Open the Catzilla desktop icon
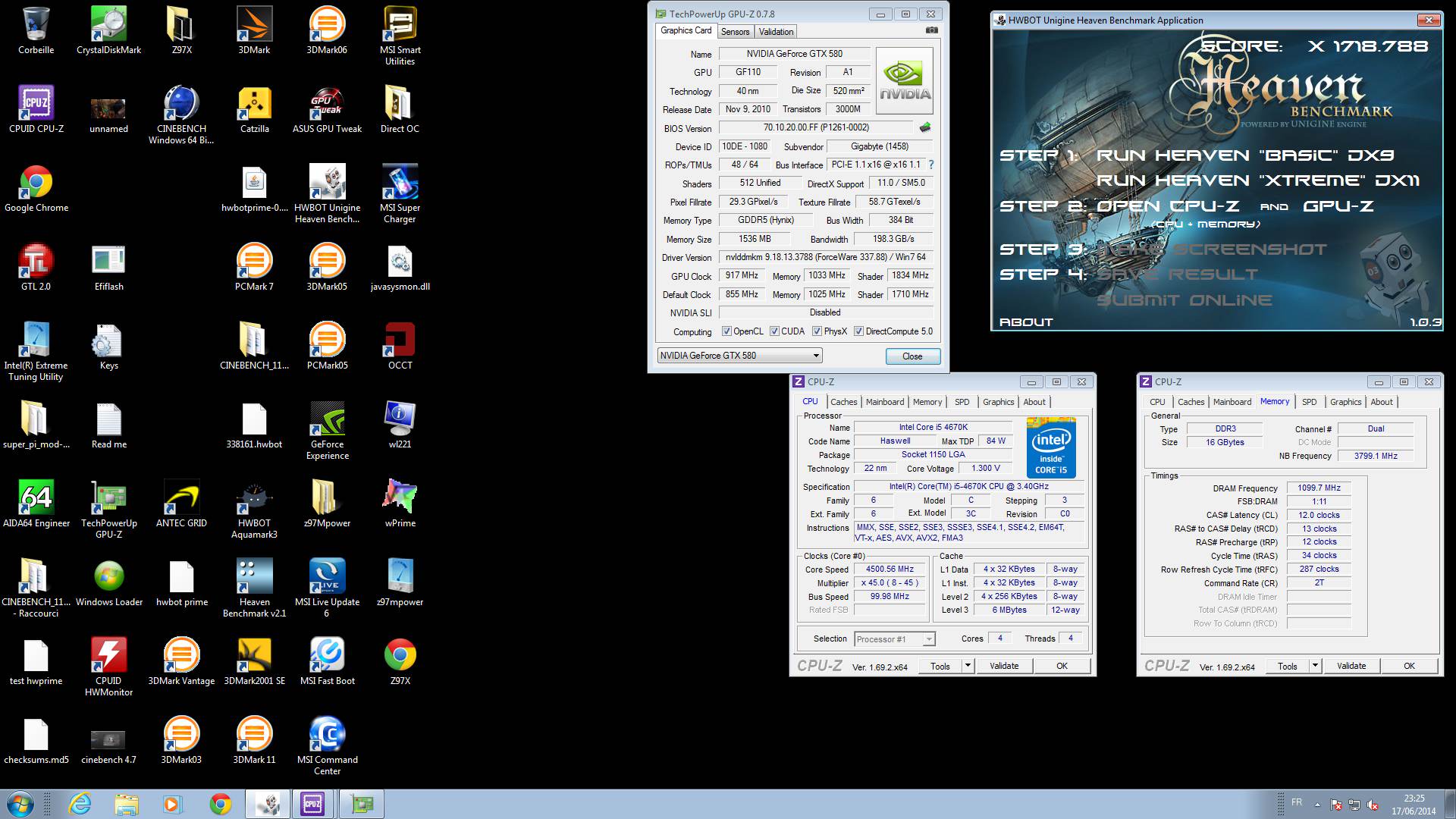Viewport: 1456px width, 819px height. tap(254, 109)
